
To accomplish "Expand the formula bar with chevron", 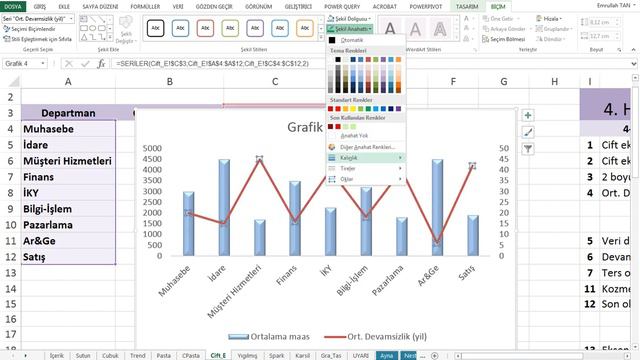I will click(x=634, y=64).
